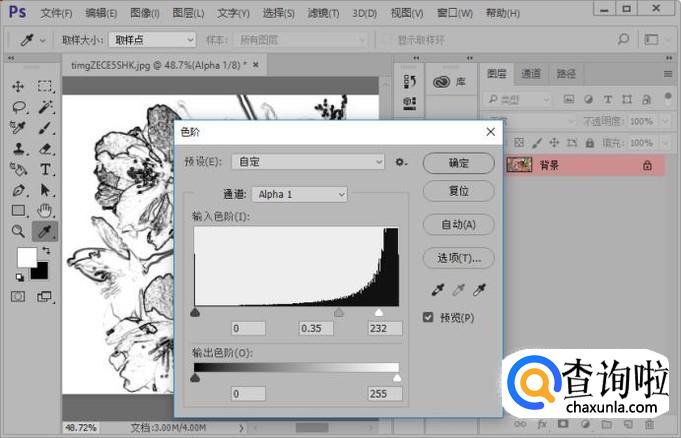This screenshot has height=438, width=681.
Task: Click the midtone gray input levels slider
Action: [x=338, y=313]
